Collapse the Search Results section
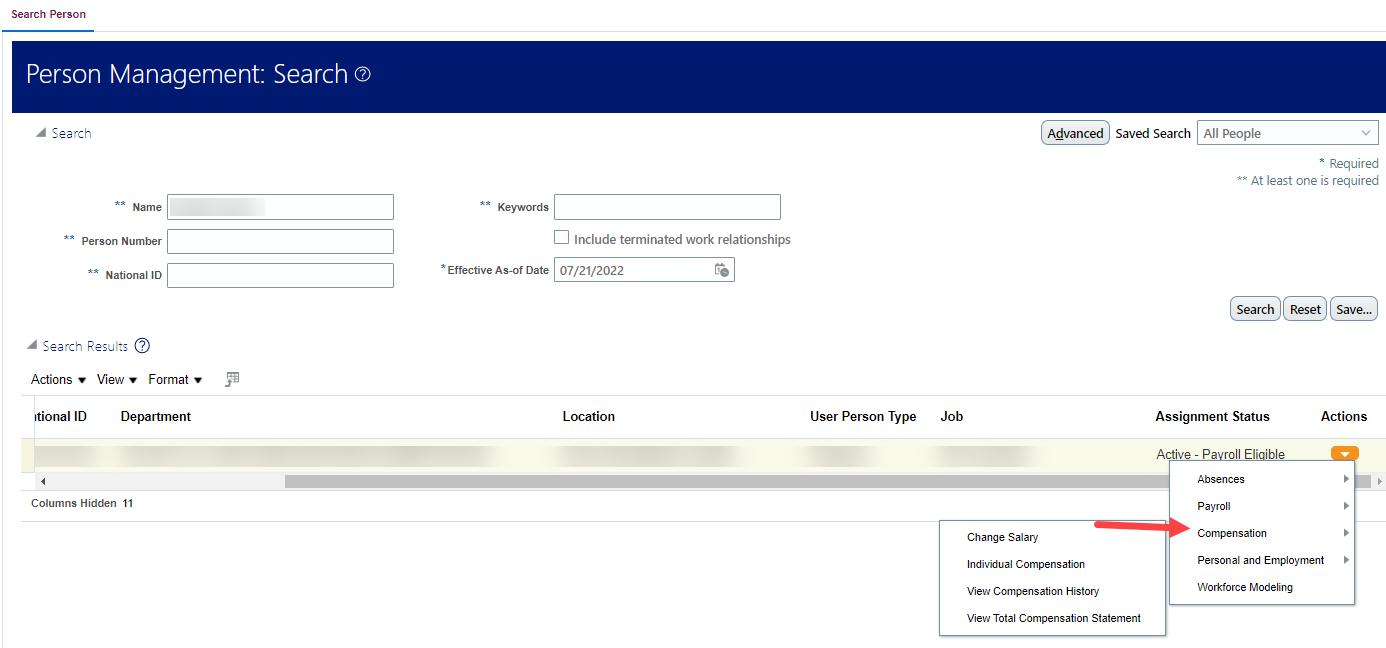 click(x=32, y=345)
